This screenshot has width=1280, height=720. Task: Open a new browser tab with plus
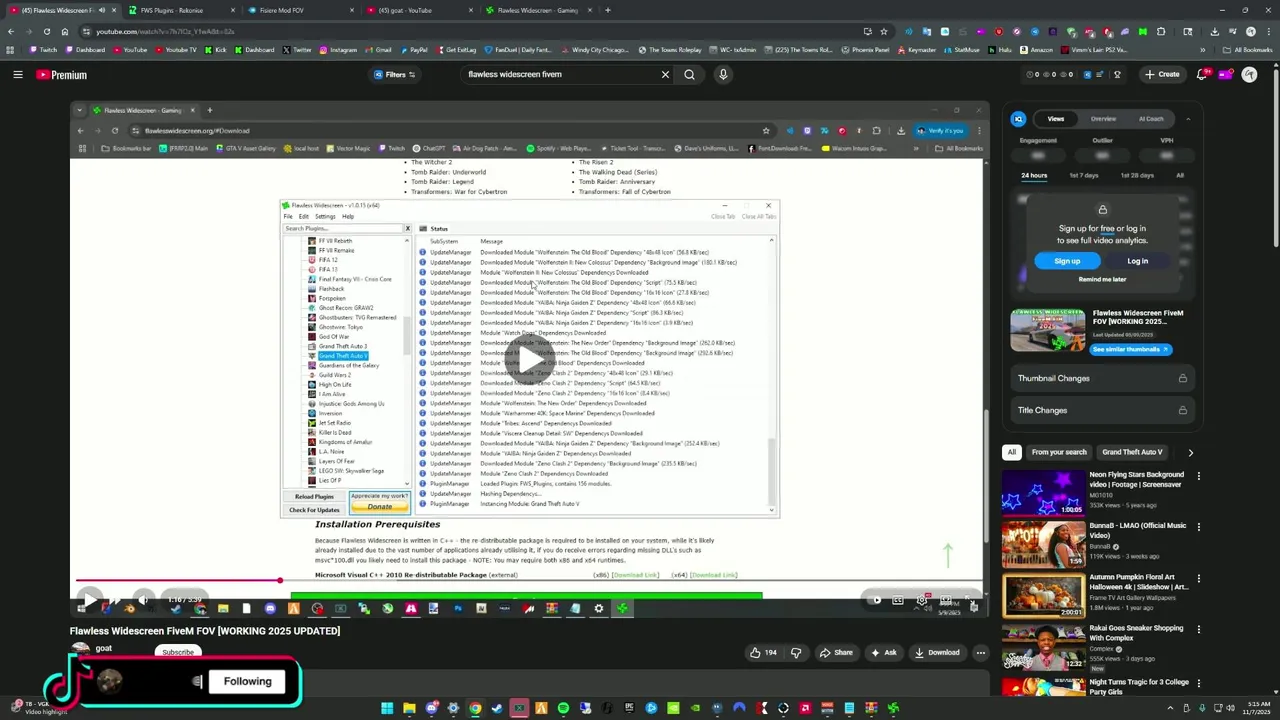tap(607, 10)
